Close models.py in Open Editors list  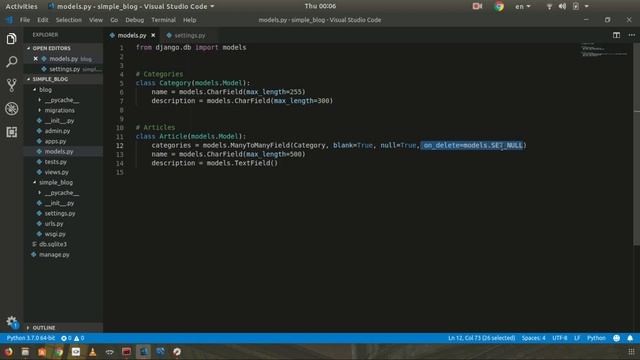click(36, 59)
